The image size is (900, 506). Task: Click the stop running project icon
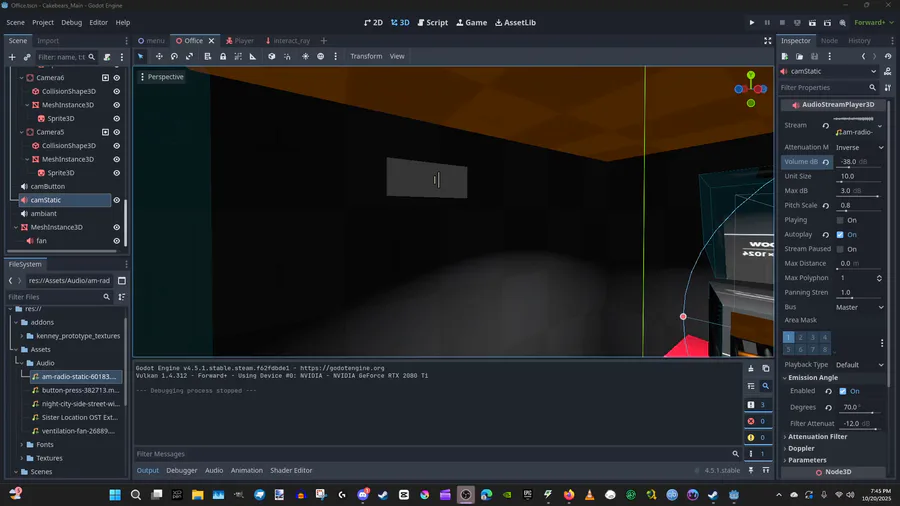pyautogui.click(x=782, y=22)
